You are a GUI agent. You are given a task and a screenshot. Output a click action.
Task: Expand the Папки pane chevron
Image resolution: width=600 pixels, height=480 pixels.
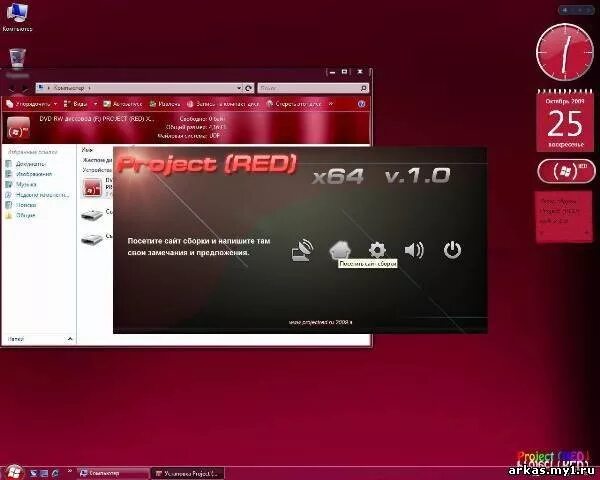coord(70,339)
